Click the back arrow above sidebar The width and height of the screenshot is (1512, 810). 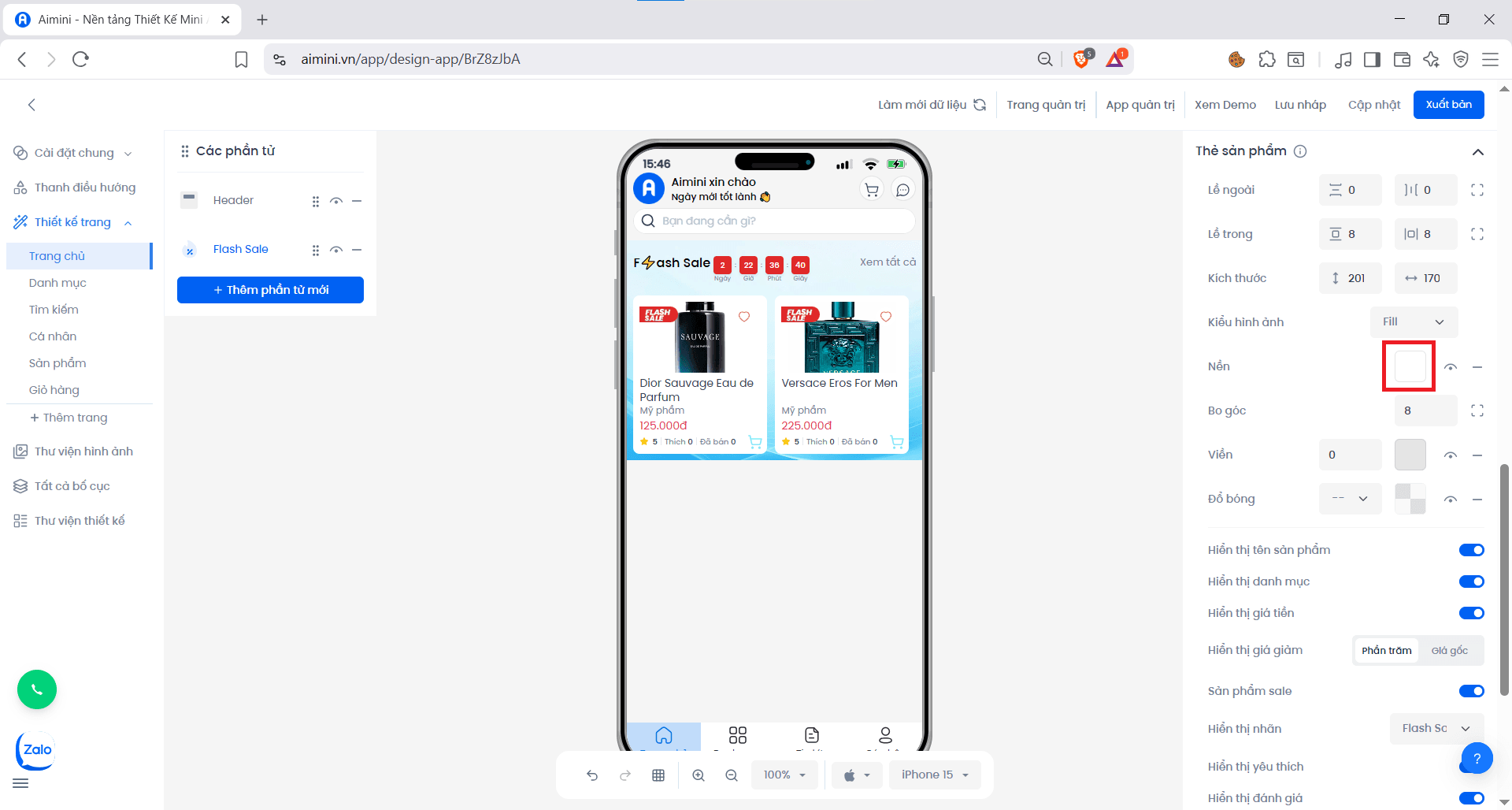(x=31, y=105)
